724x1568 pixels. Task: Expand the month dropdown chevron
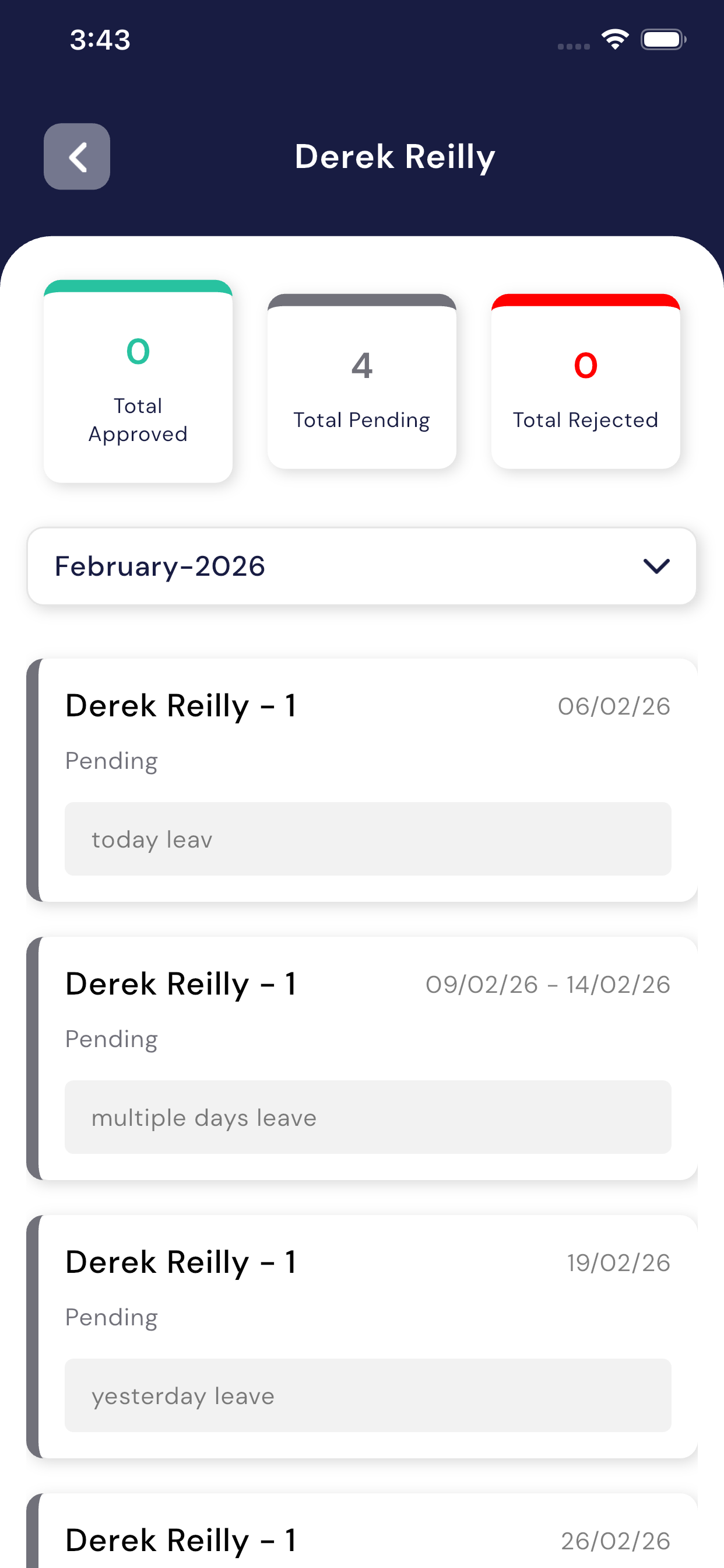(656, 566)
